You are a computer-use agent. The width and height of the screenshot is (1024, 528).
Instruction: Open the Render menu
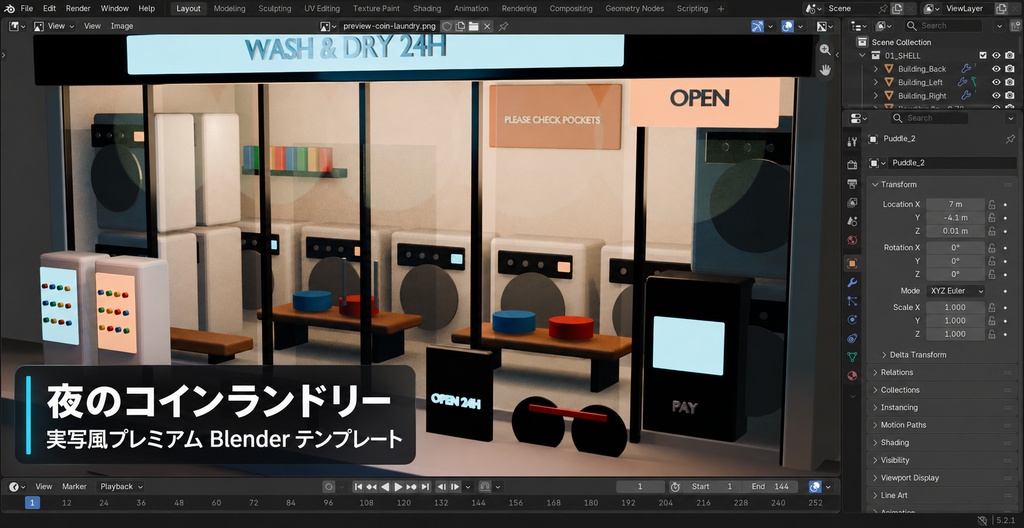pyautogui.click(x=78, y=8)
